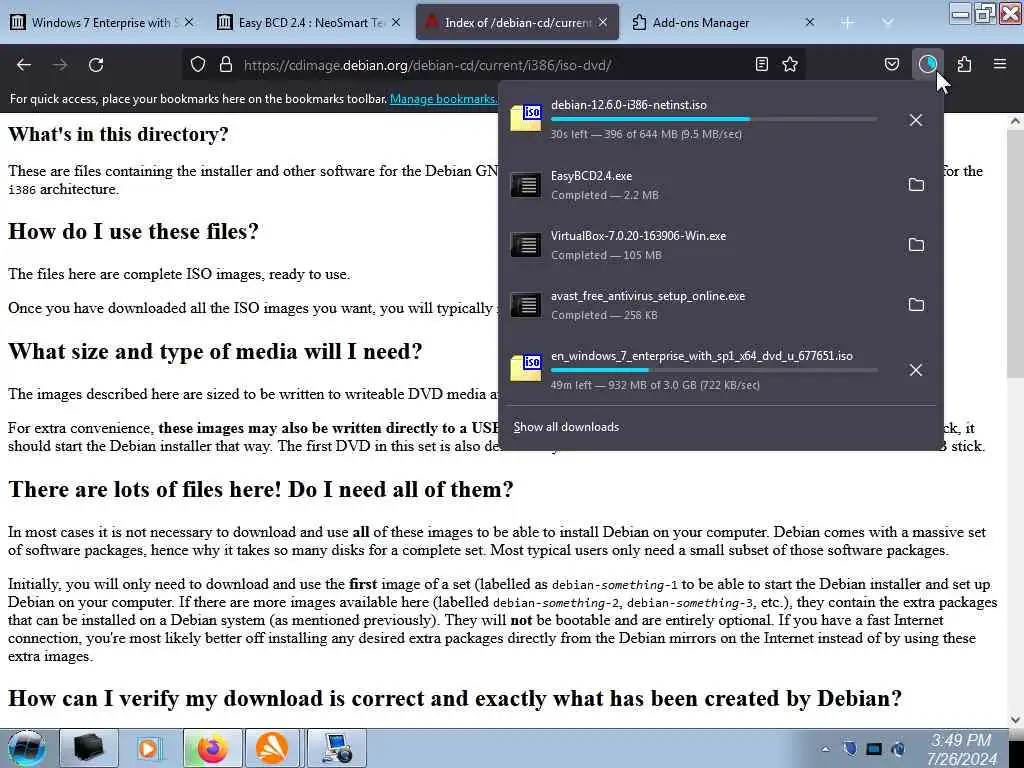Click the scrollbar up arrow

1015,121
